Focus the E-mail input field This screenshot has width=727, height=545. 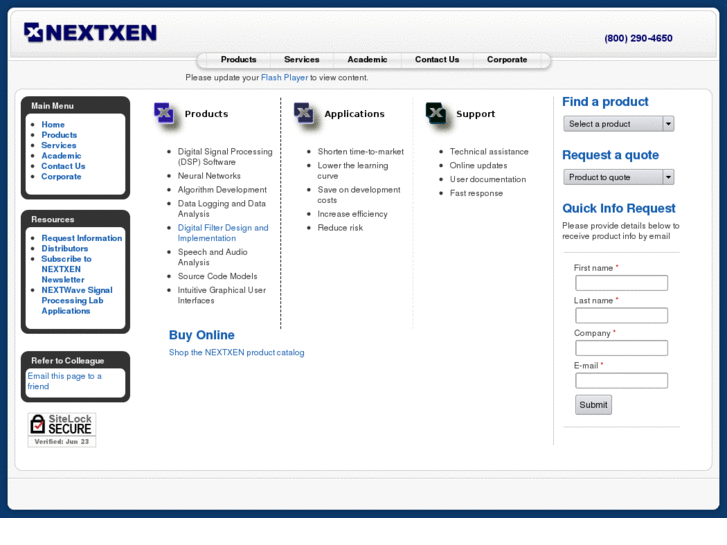click(x=621, y=380)
